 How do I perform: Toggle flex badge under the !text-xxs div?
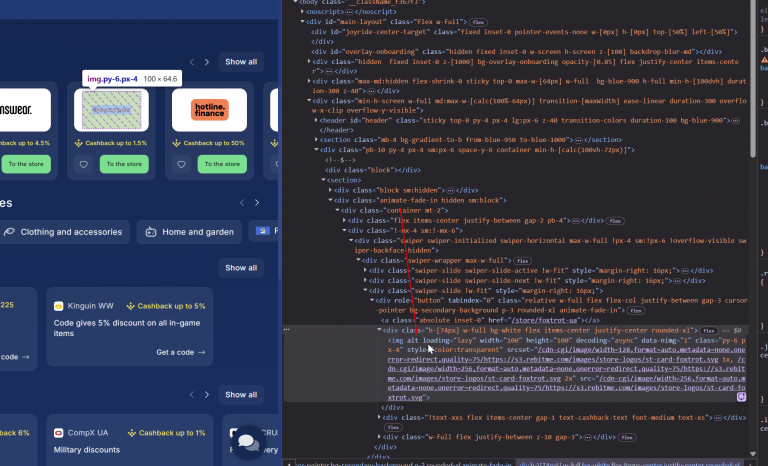393,427
